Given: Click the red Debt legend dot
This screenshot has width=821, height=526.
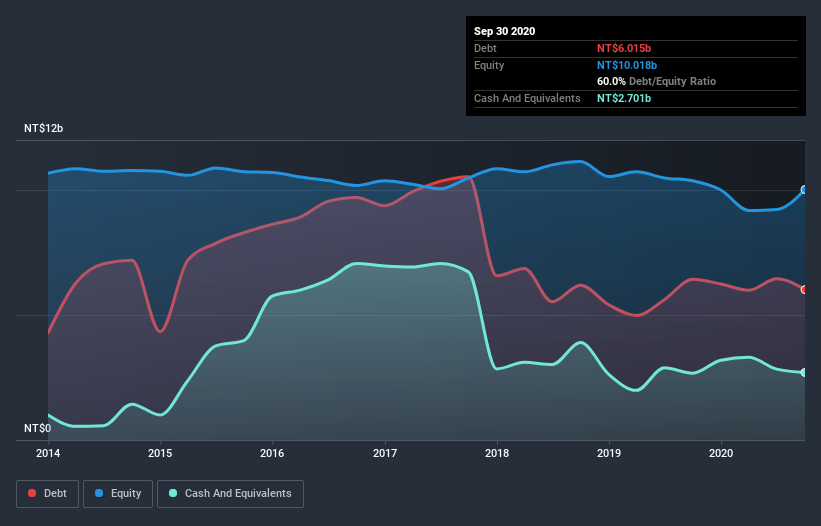Looking at the screenshot, I should [x=32, y=493].
